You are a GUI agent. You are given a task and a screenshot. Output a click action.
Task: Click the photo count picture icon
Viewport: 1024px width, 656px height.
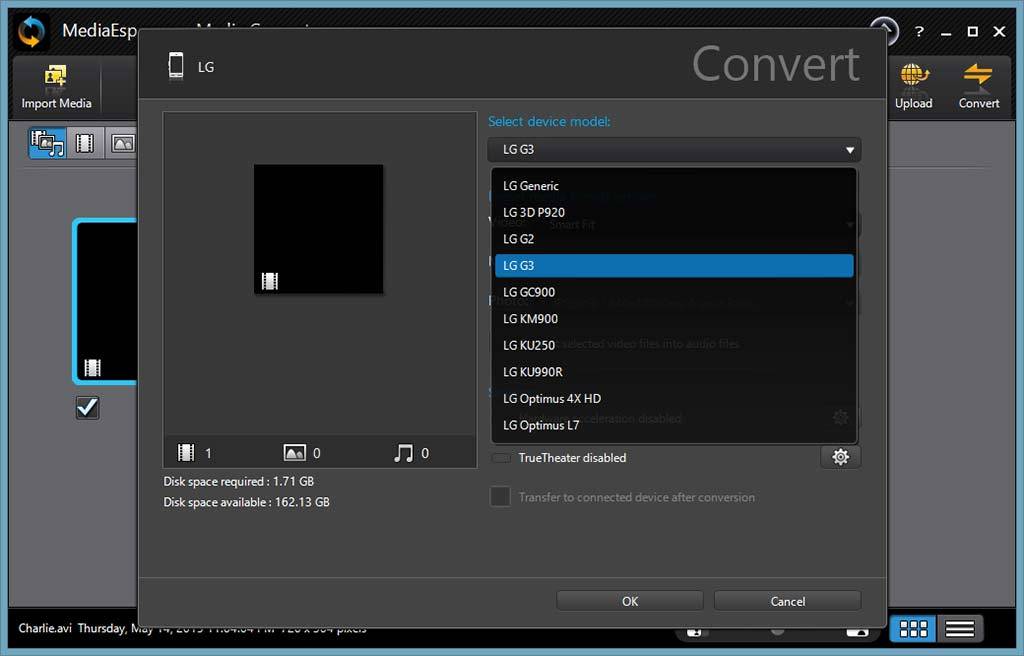[295, 452]
